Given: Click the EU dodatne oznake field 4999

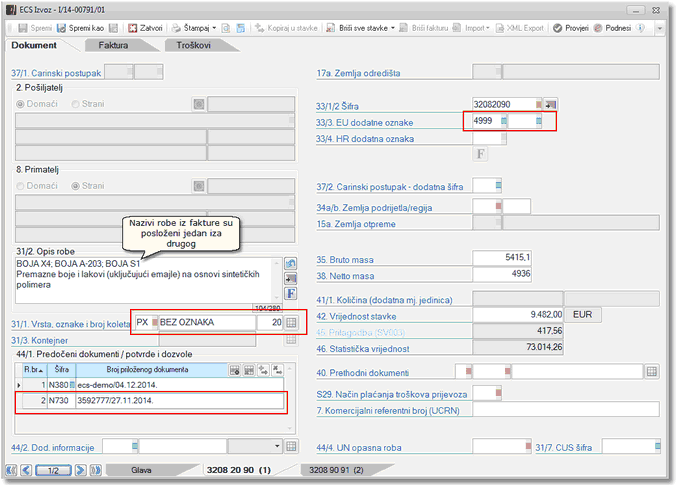Looking at the screenshot, I should (x=487, y=121).
